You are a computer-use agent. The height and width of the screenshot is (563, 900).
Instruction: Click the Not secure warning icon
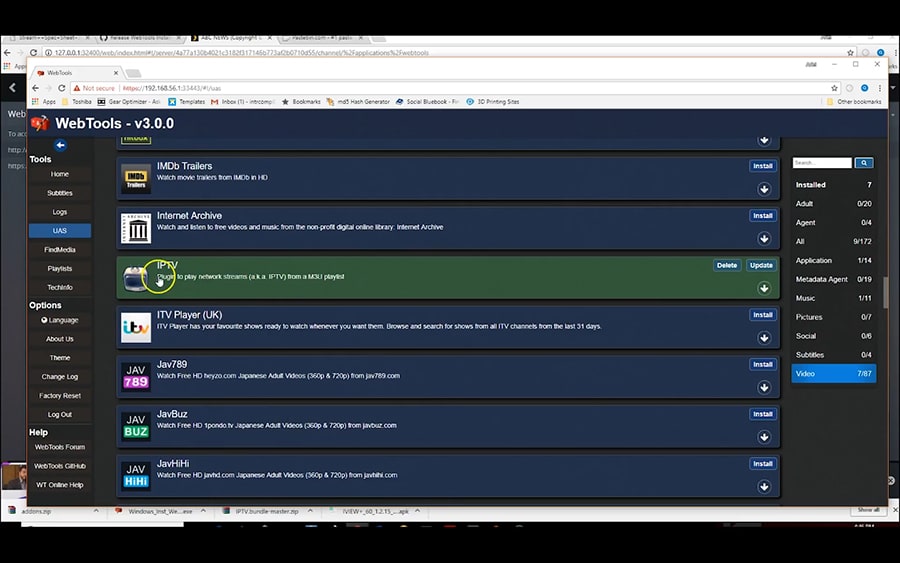pyautogui.click(x=76, y=88)
